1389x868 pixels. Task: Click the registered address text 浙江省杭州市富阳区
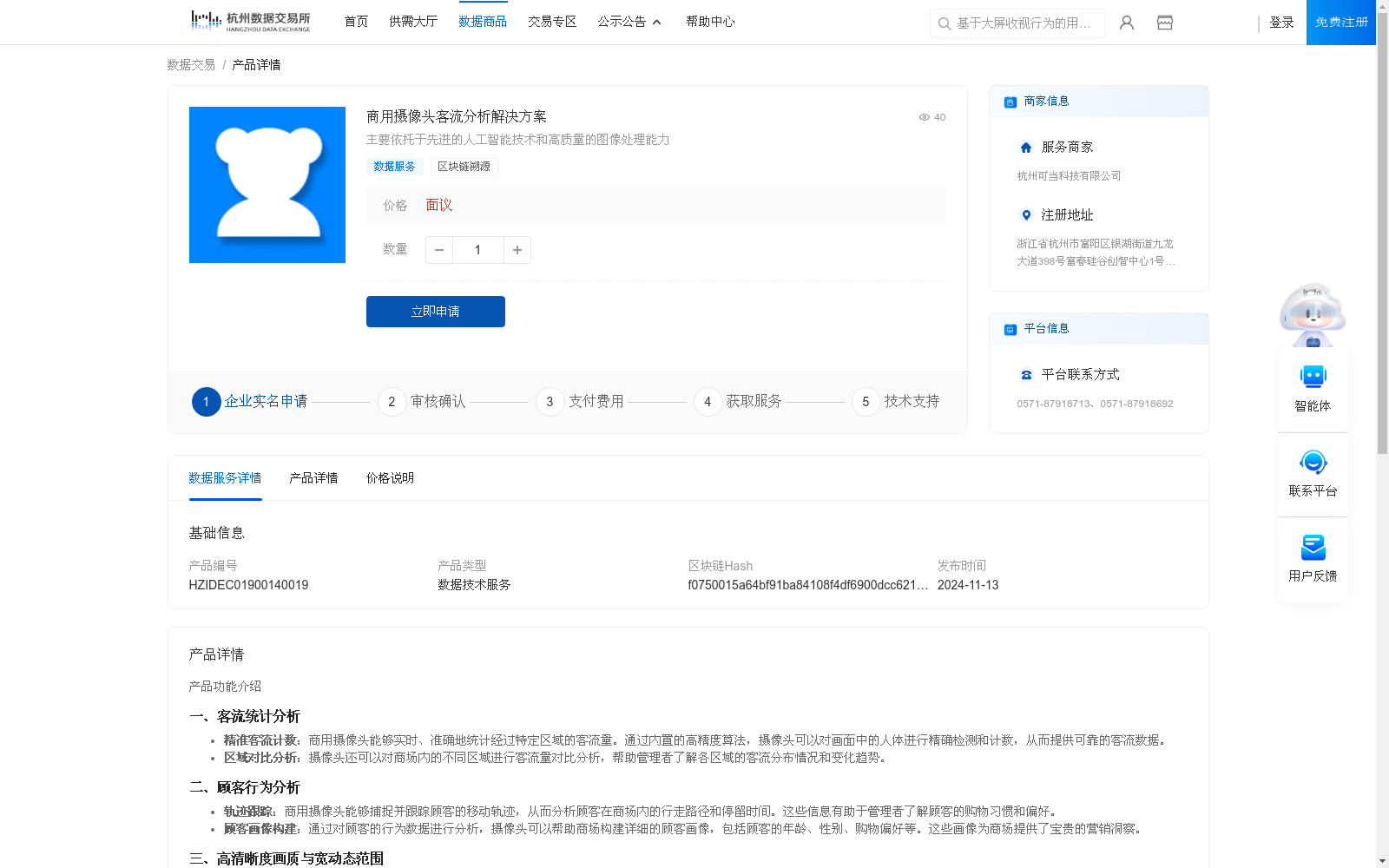pos(1096,253)
